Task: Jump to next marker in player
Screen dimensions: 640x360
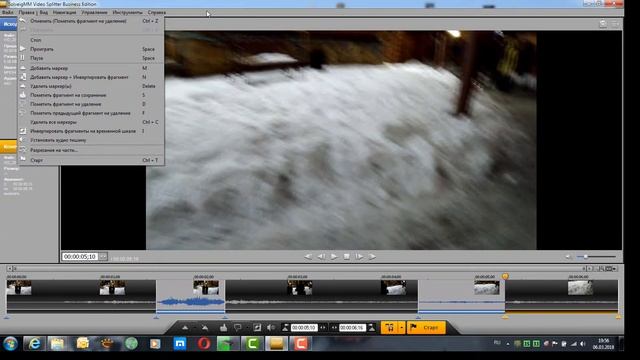Action: pyautogui.click(x=372, y=257)
